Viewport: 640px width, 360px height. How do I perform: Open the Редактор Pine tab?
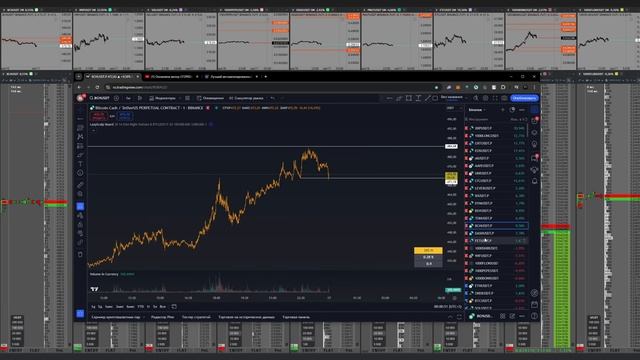162,317
